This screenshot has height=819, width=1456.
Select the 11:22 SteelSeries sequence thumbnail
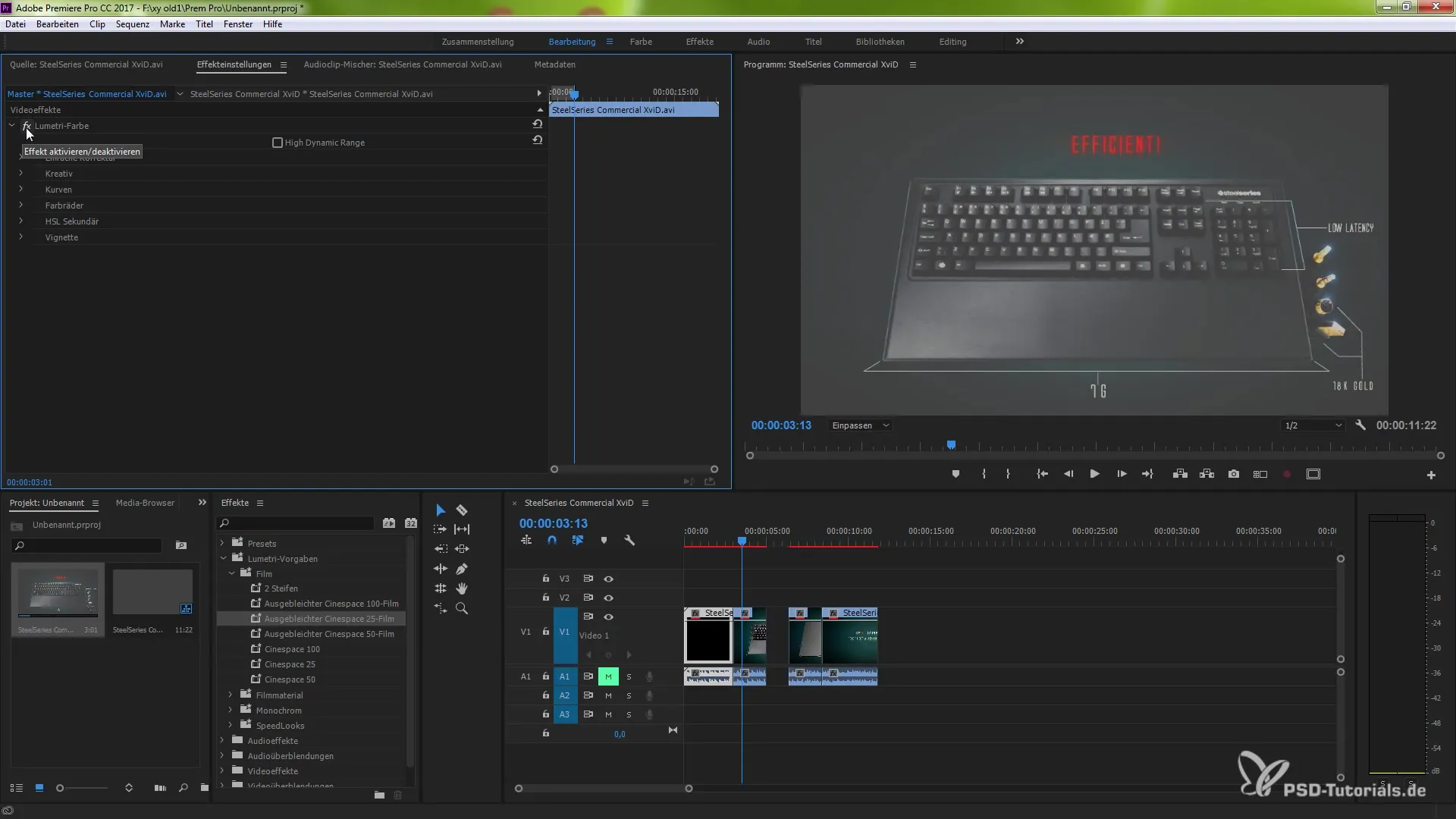pyautogui.click(x=152, y=592)
